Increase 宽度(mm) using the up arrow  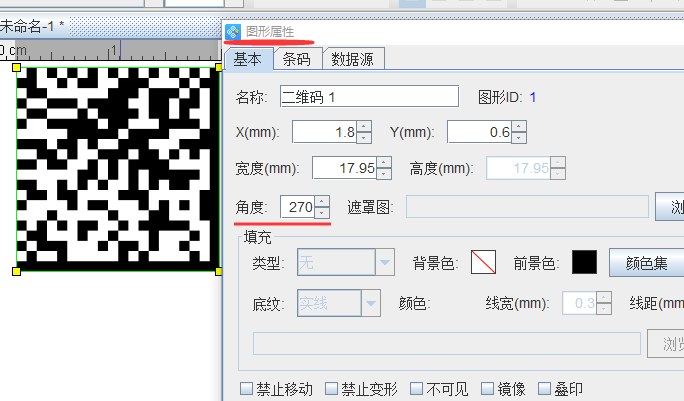point(385,163)
